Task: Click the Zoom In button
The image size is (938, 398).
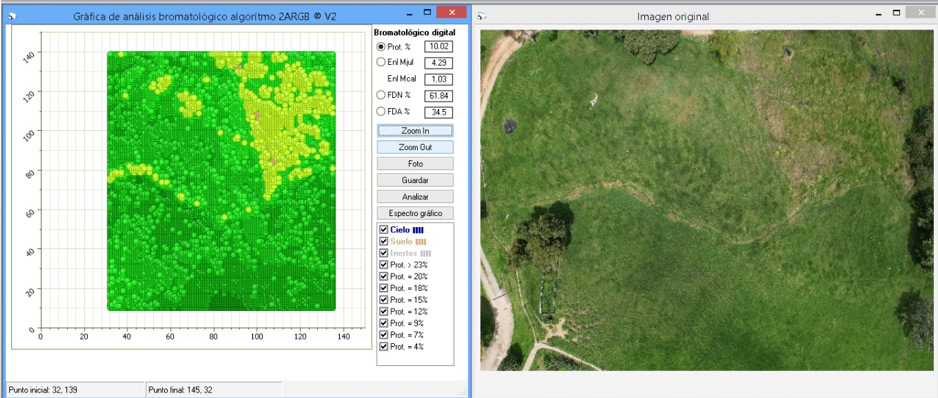Action: 415,130
